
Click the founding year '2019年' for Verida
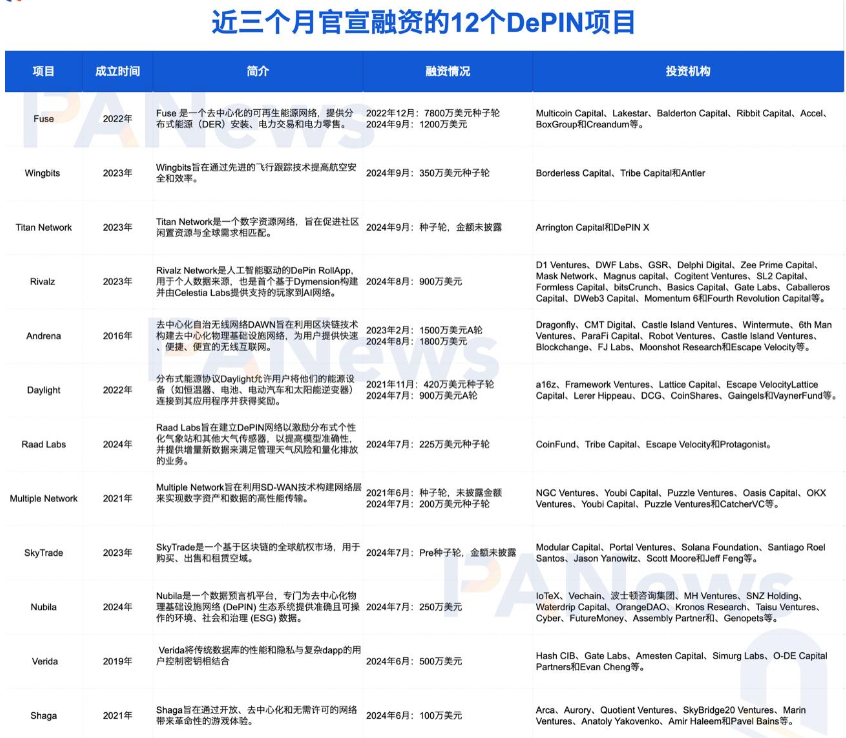click(x=118, y=661)
